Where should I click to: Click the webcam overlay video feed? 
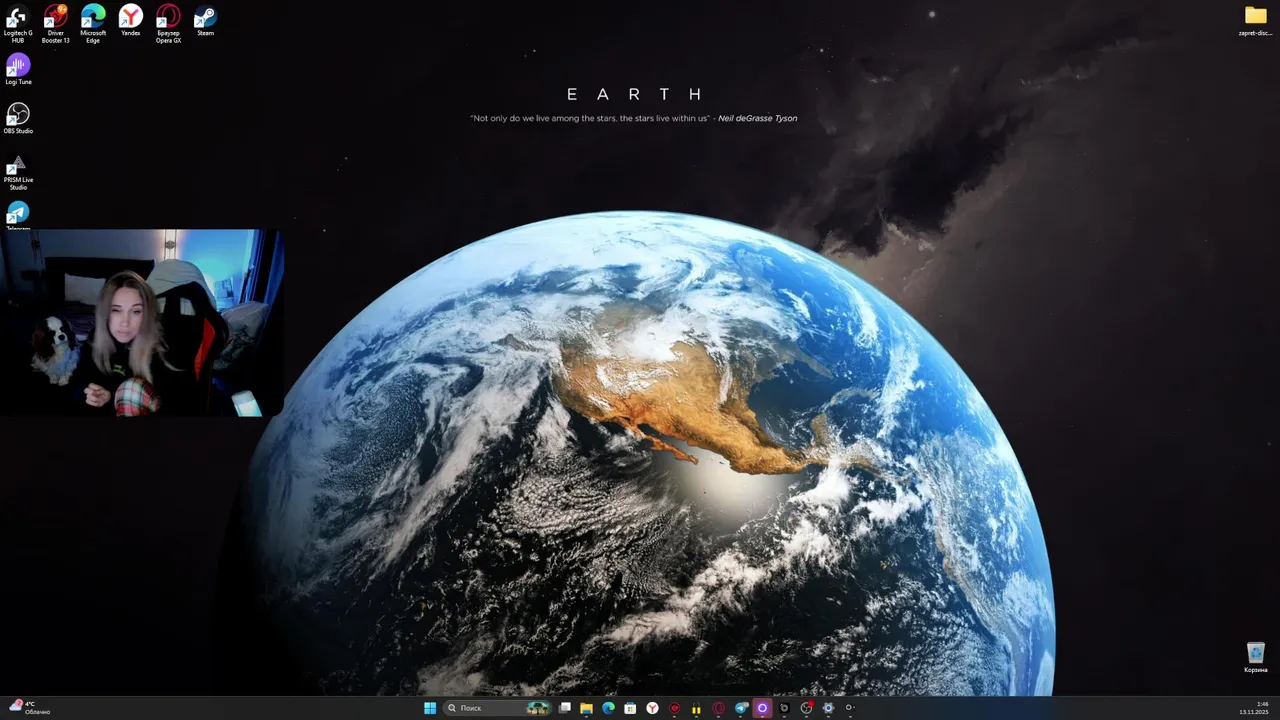point(142,323)
